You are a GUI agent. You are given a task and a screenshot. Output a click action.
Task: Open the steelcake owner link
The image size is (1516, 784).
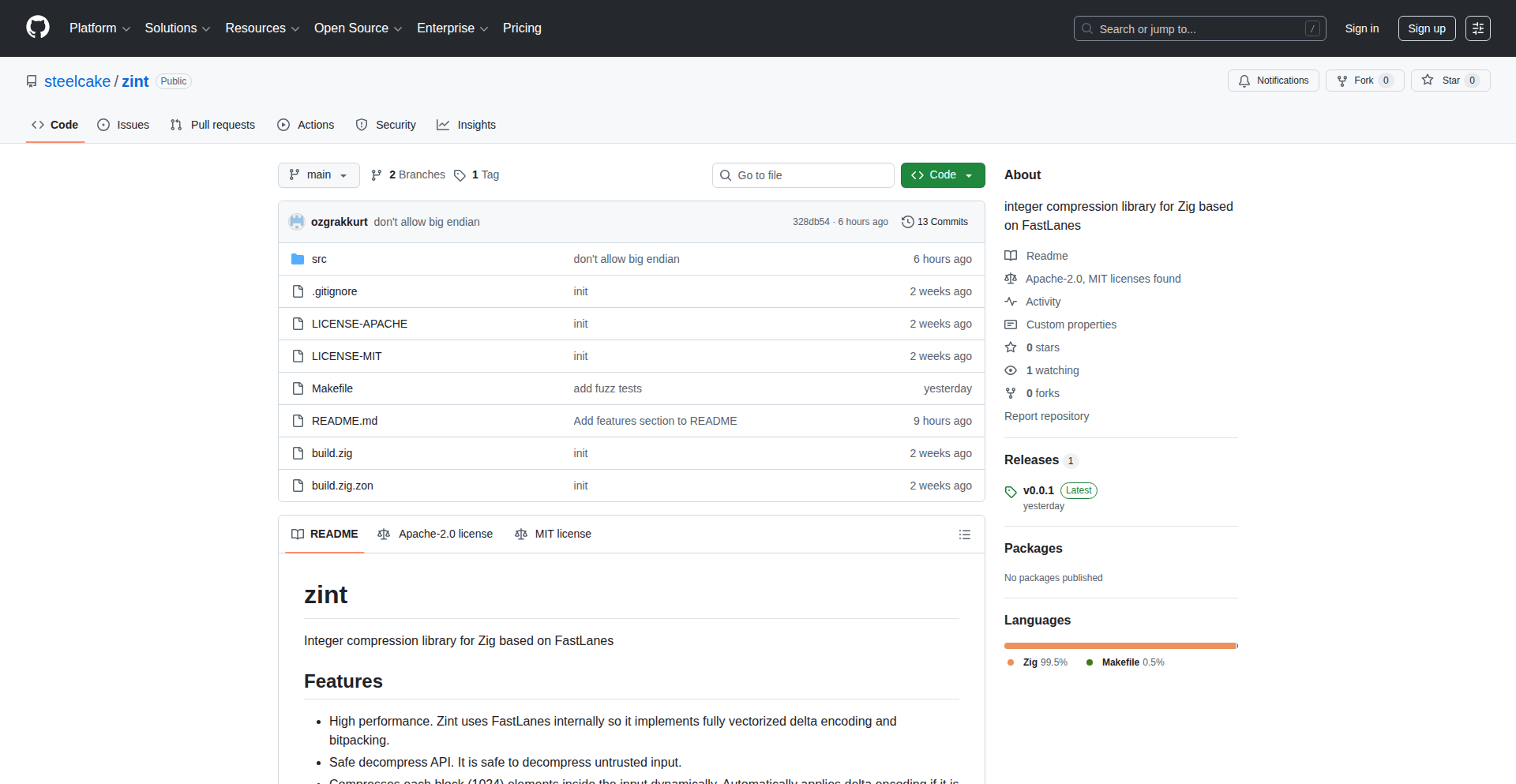(77, 81)
